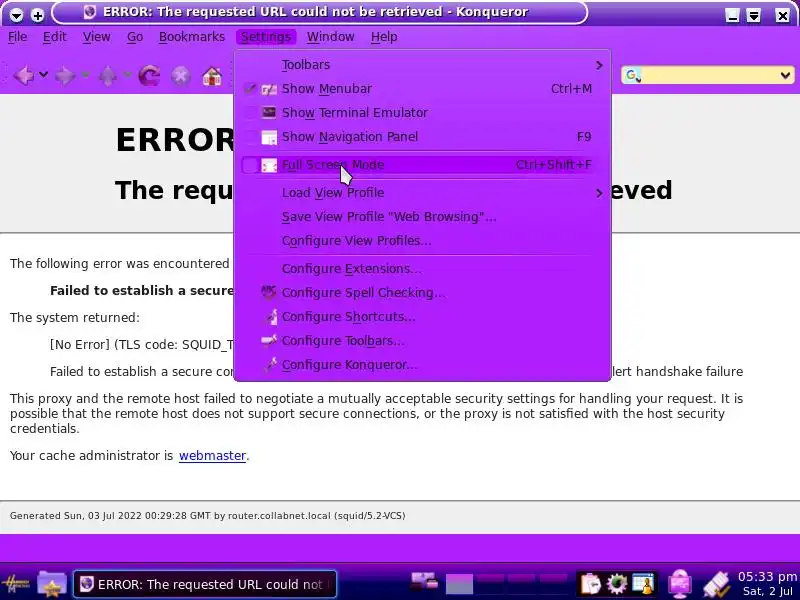Open the Klipper clipboard tray icon
Screen dimensions: 800x600
point(591,584)
